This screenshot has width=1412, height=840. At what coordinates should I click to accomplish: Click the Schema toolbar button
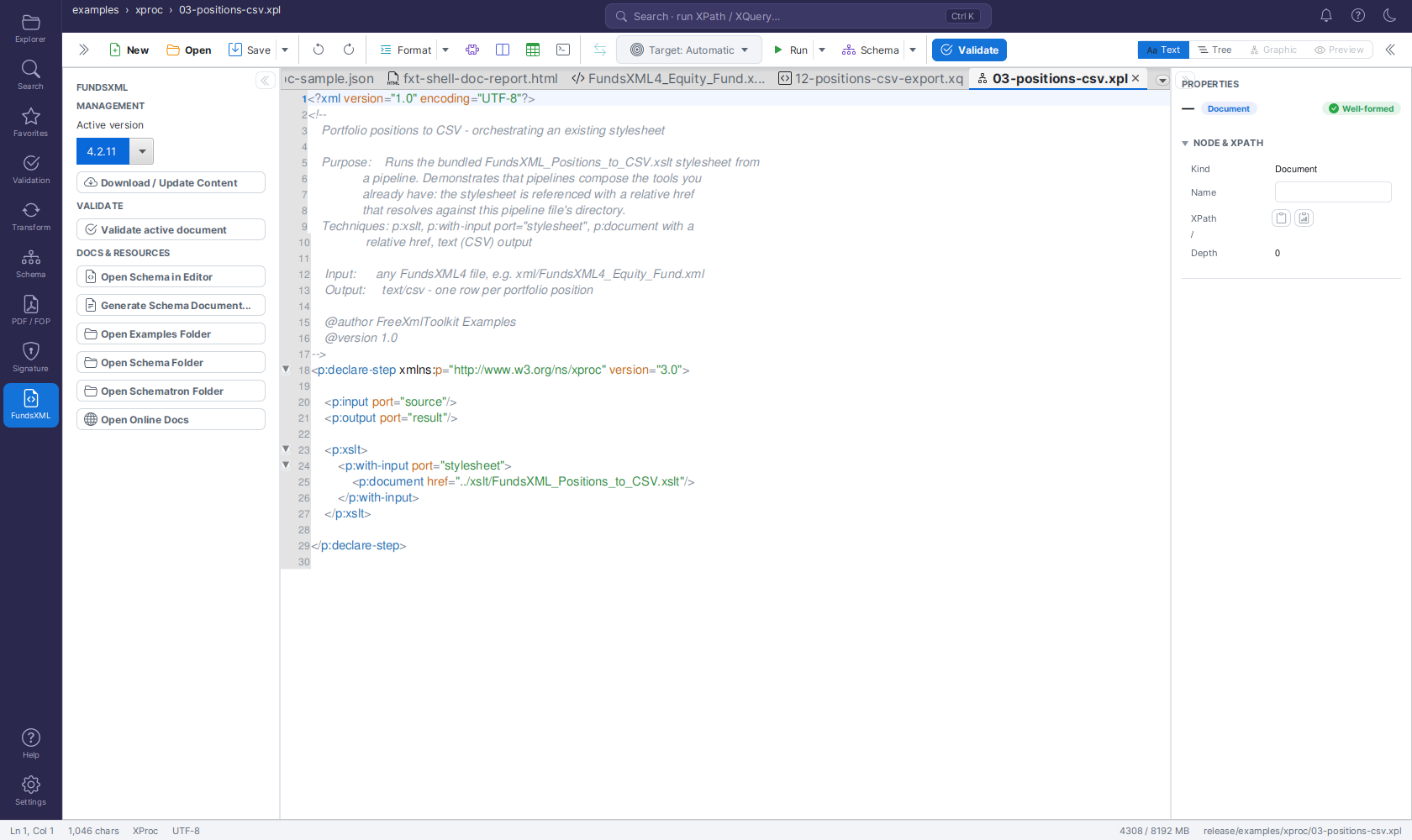871,50
